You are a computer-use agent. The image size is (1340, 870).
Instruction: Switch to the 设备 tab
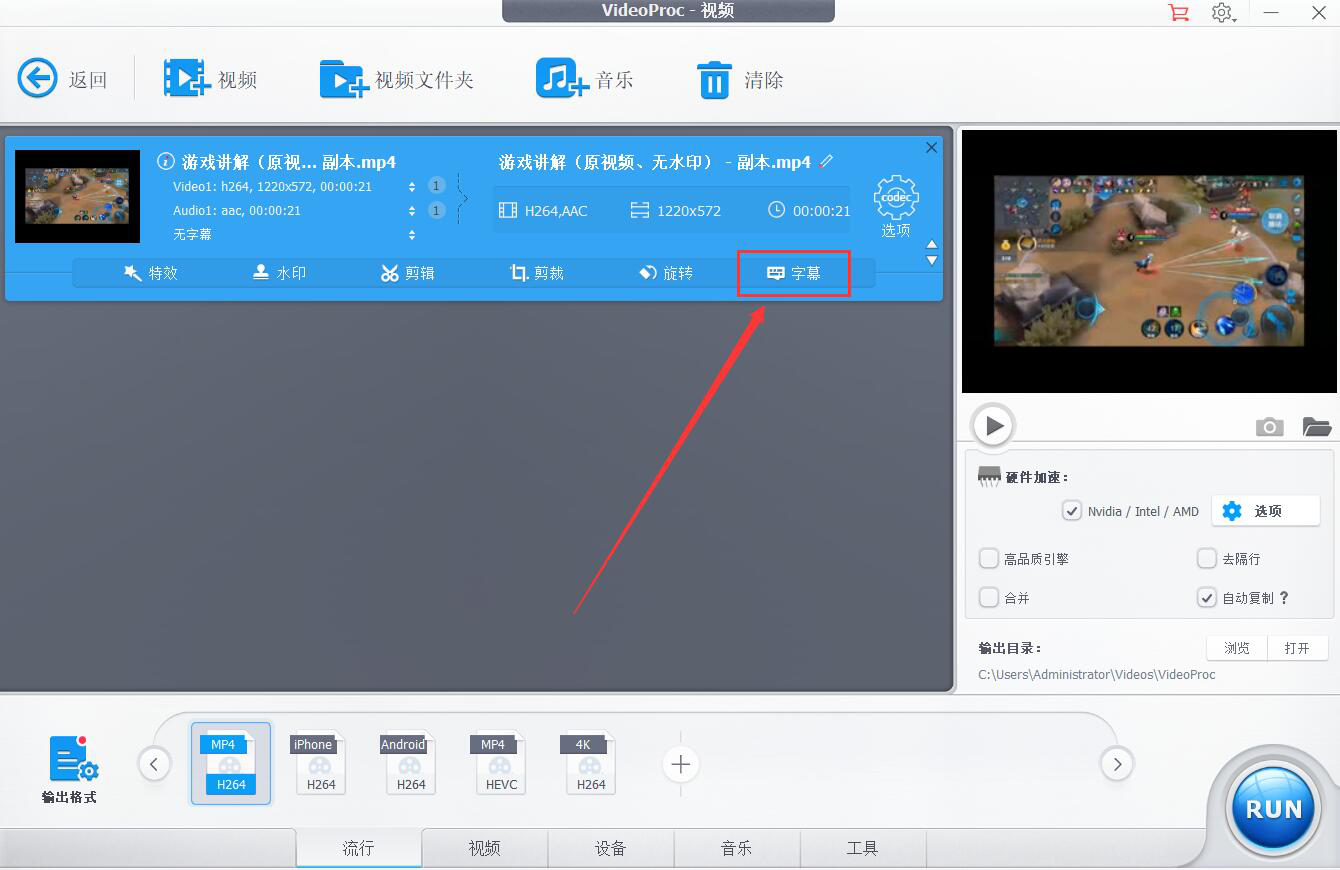tap(610, 848)
